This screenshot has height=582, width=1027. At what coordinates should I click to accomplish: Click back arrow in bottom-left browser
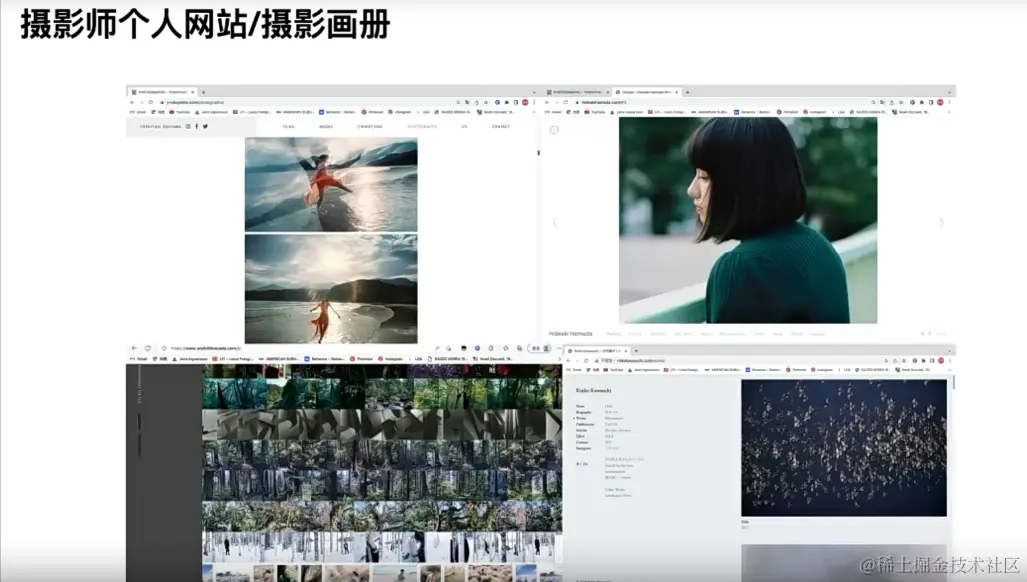[x=134, y=348]
